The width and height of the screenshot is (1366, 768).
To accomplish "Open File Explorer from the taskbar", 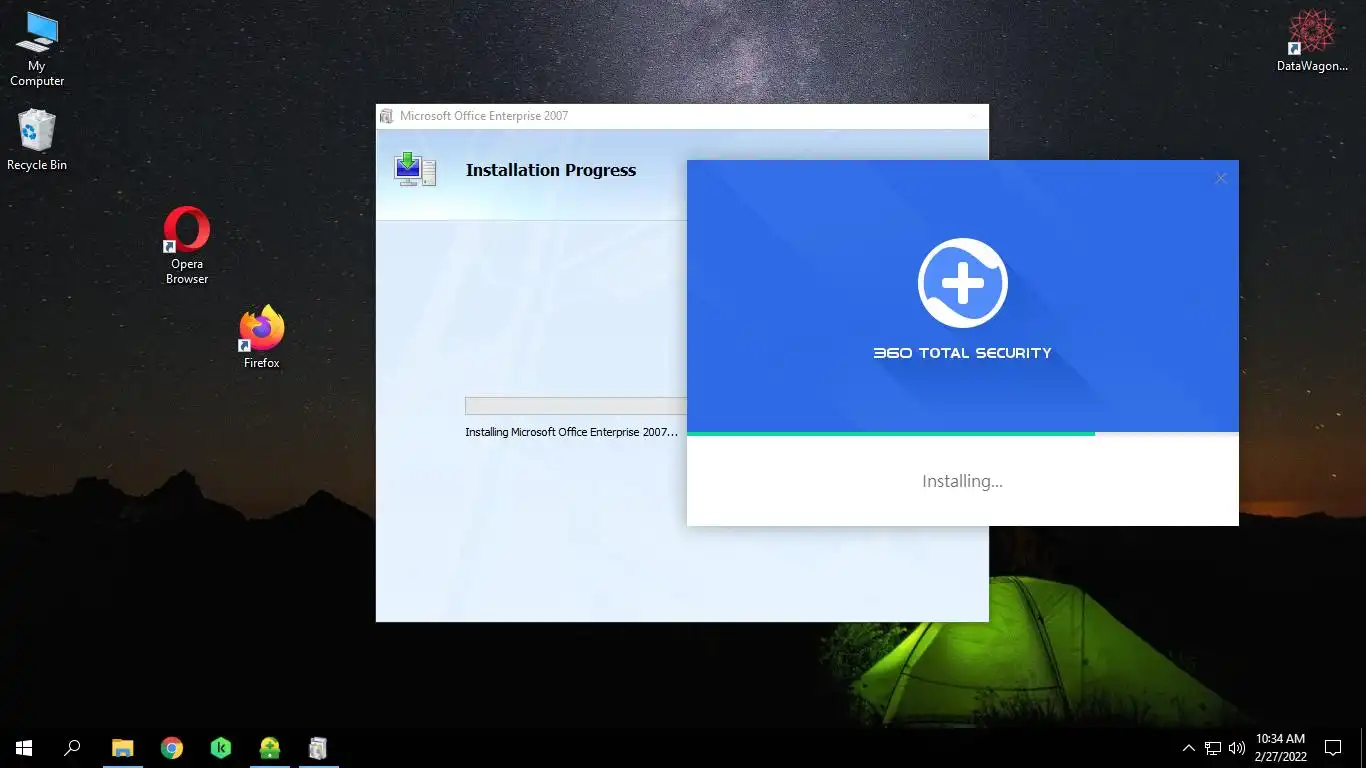I will click(122, 747).
